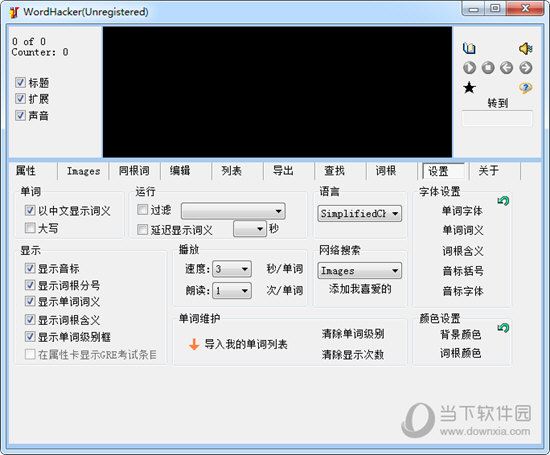This screenshot has width=550, height=455.
Task: Open the dictionary book icon
Action: (x=469, y=48)
